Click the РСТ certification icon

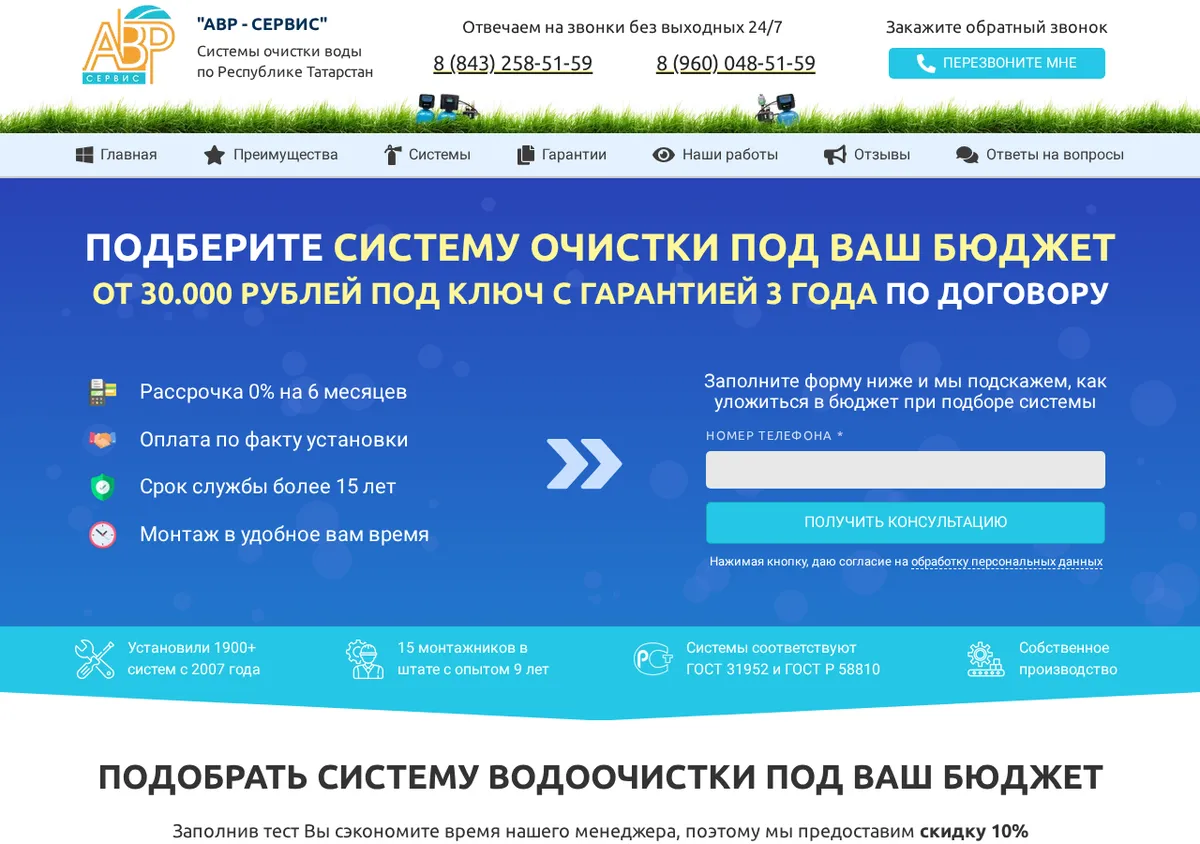(653, 659)
